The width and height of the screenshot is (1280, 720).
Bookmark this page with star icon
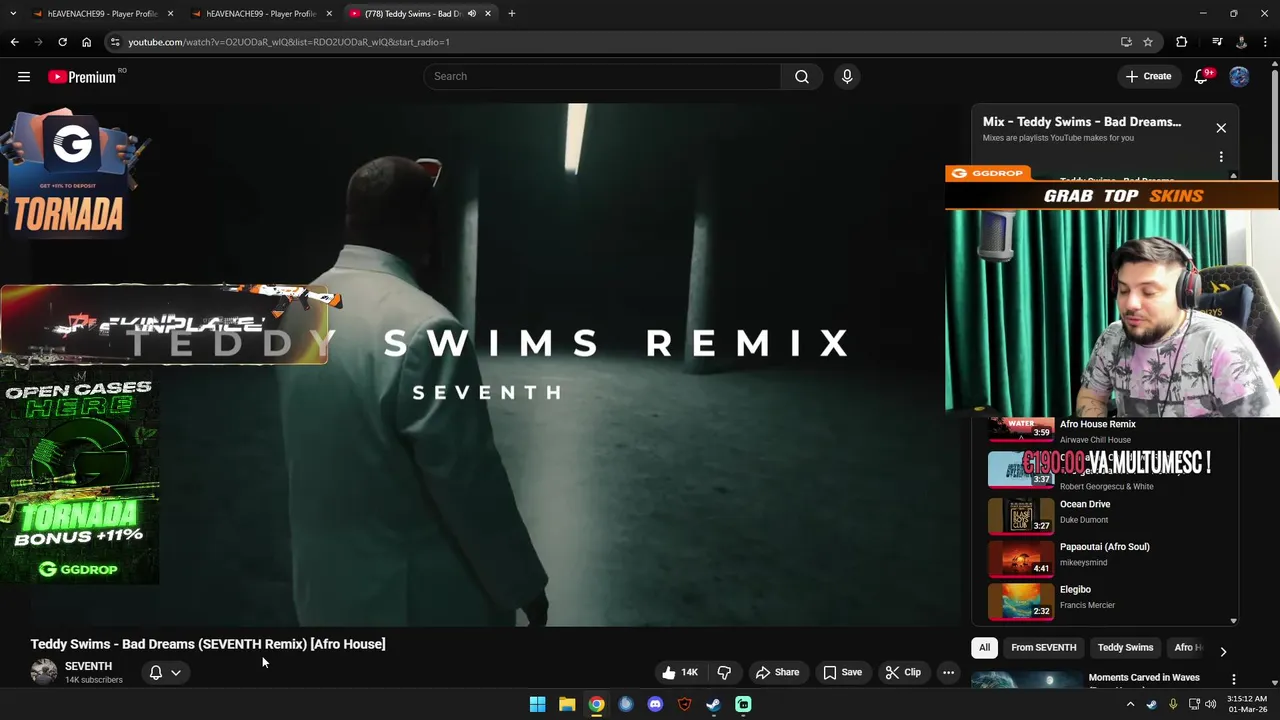click(1148, 42)
